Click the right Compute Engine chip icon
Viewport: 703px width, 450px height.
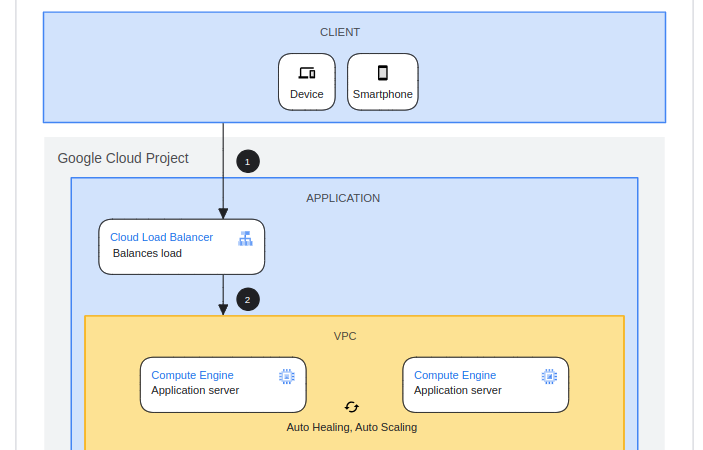(549, 376)
